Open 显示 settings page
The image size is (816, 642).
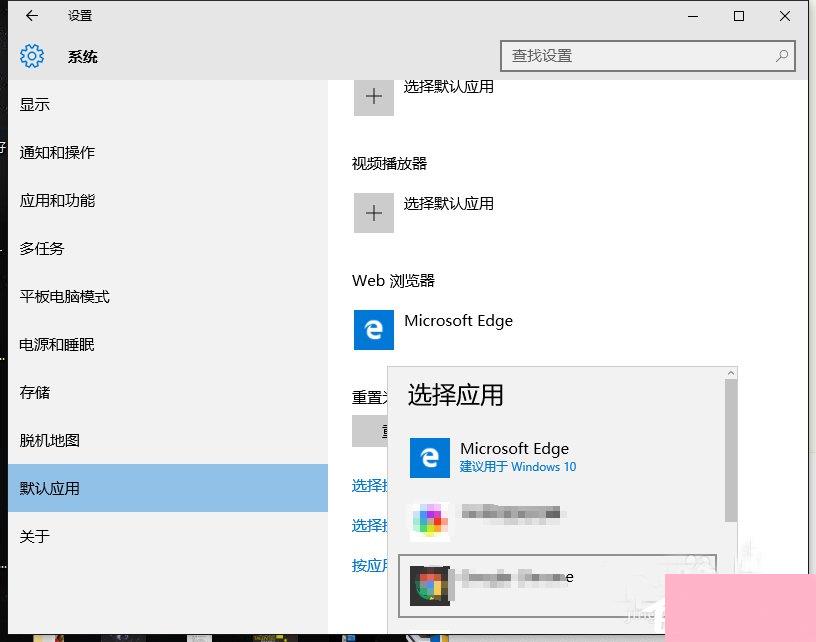tap(168, 105)
